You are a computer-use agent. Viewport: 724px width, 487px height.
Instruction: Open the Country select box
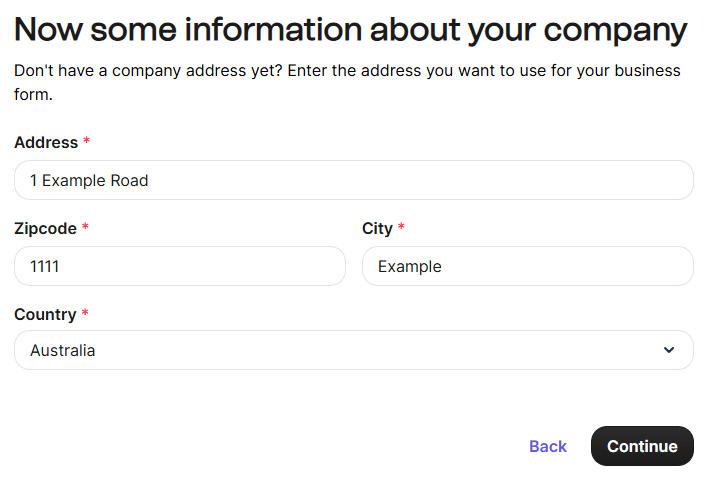pos(353,350)
